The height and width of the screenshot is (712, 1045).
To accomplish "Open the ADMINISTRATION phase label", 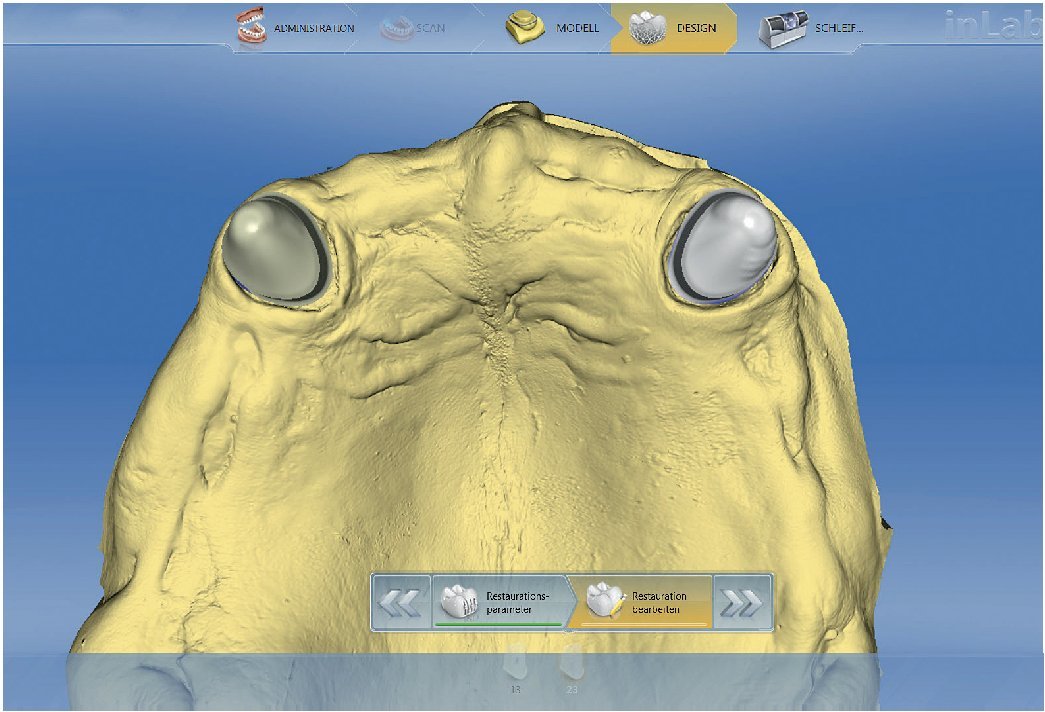I will tap(314, 28).
